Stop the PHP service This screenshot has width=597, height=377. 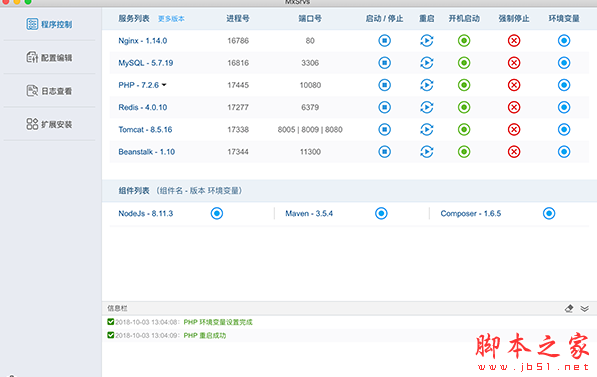click(385, 85)
